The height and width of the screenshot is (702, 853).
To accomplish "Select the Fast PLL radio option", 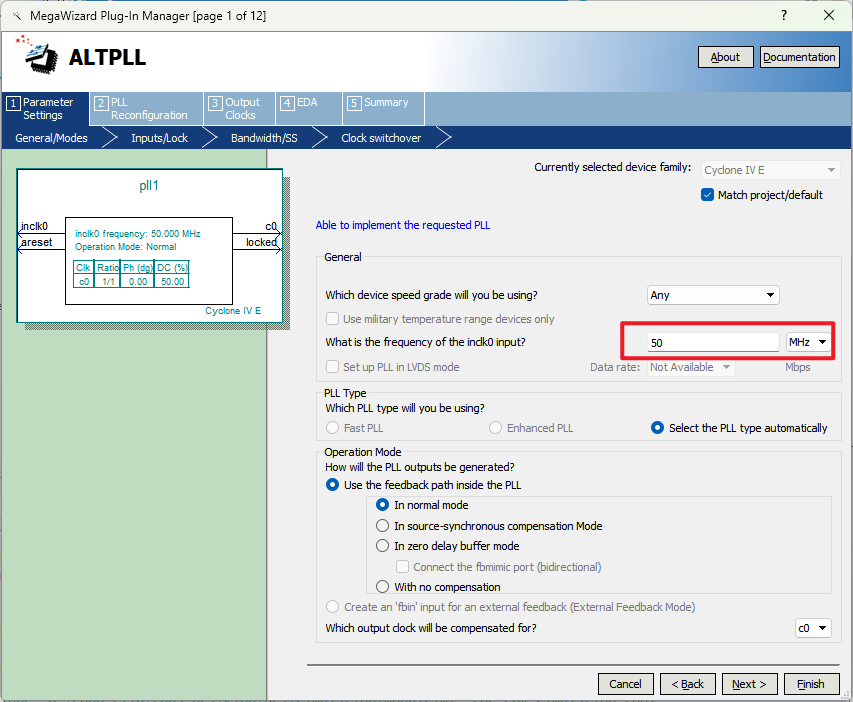I will coord(332,428).
